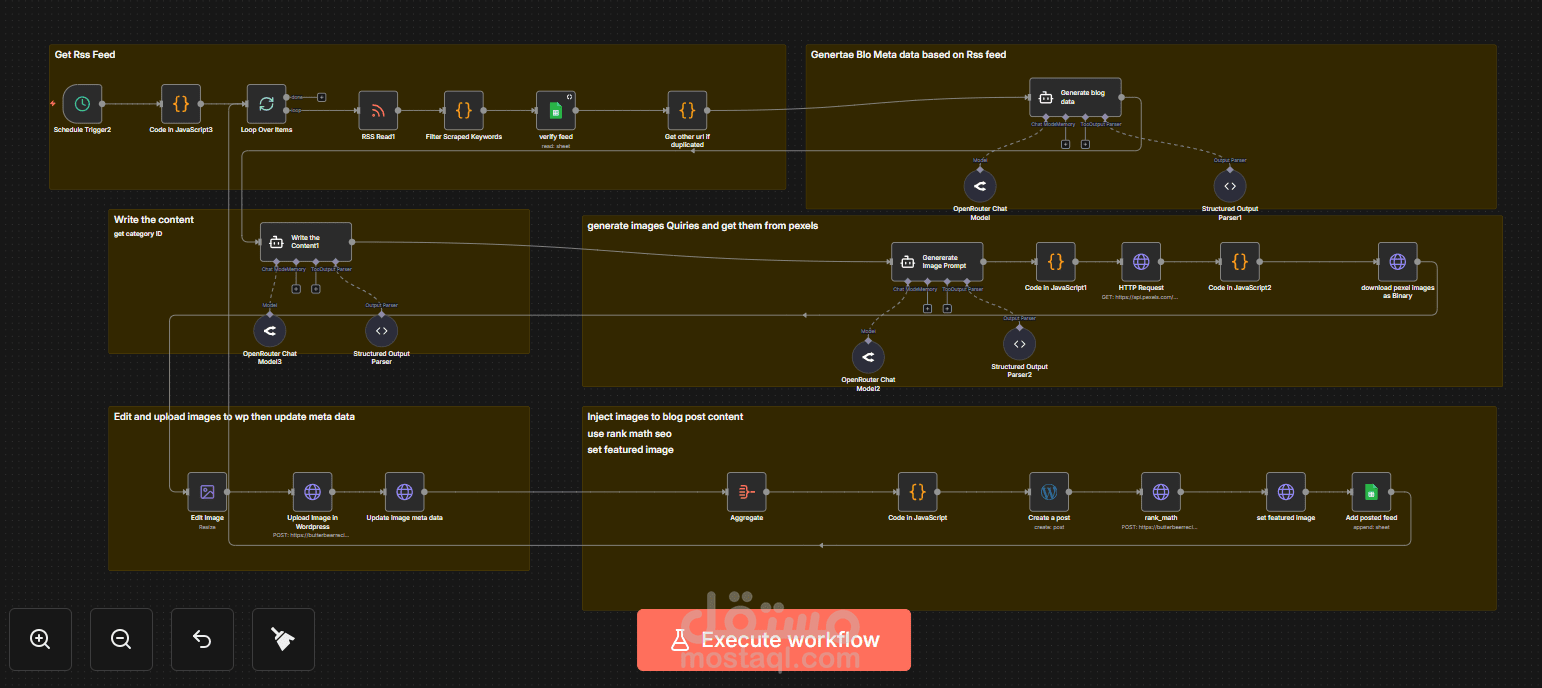This screenshot has width=1542, height=688.
Task: Open the Upload Image in Wordpress node
Action: pos(312,492)
